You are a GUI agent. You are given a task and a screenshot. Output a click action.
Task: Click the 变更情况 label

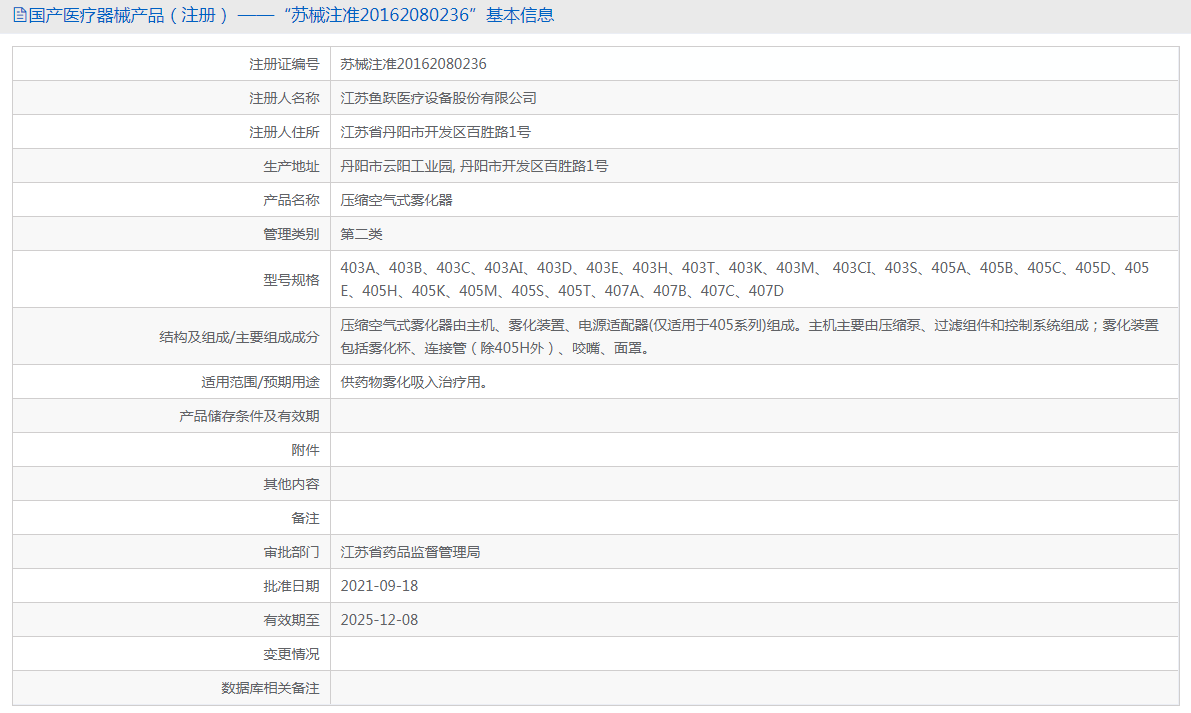(291, 655)
